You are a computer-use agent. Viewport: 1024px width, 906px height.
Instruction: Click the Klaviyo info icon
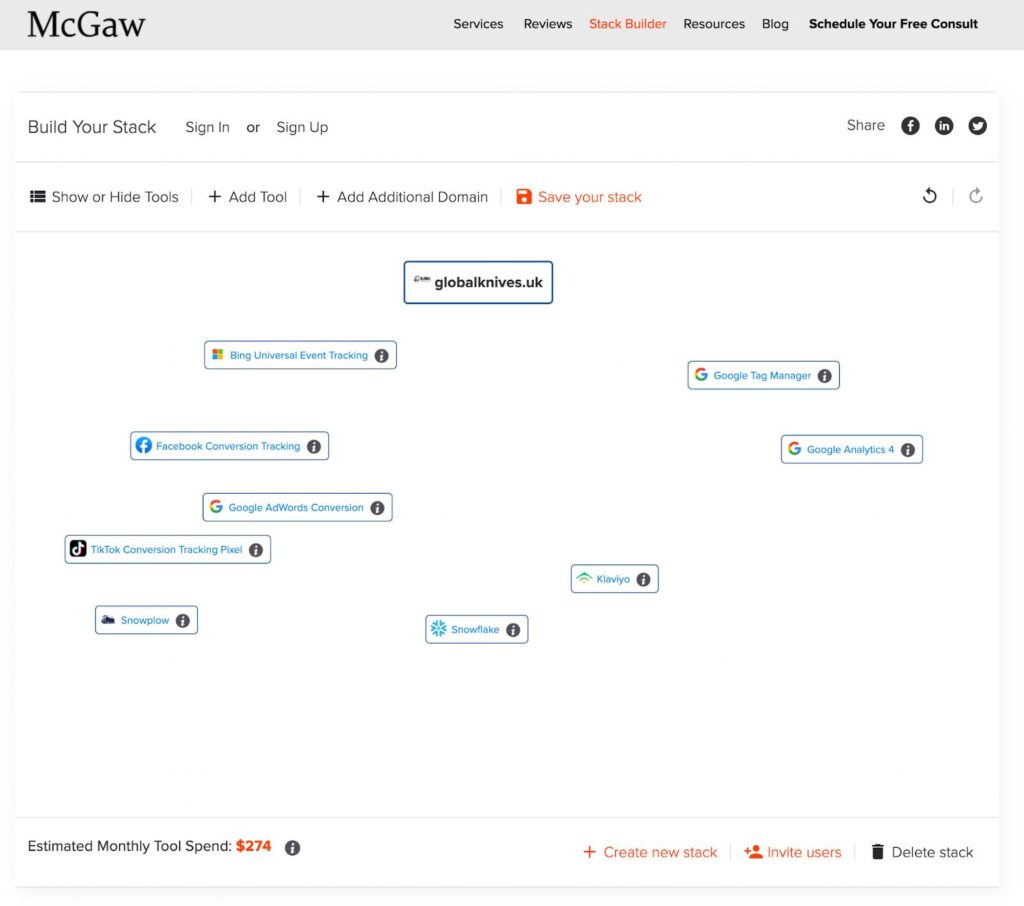pos(644,578)
